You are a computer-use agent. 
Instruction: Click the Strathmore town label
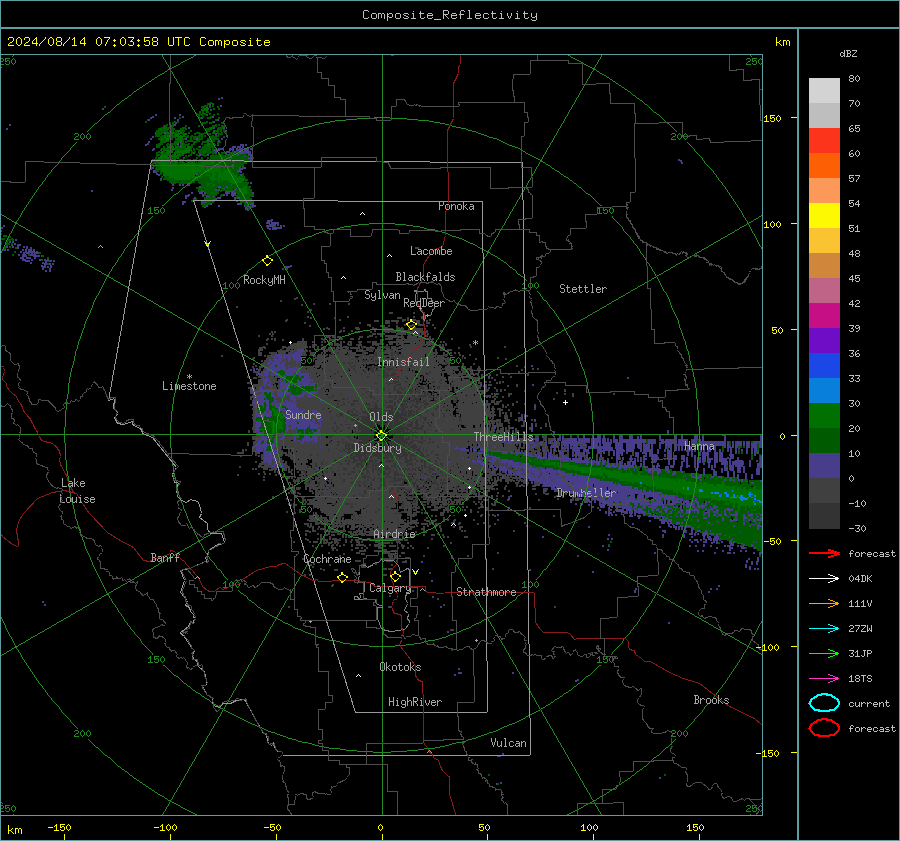486,592
